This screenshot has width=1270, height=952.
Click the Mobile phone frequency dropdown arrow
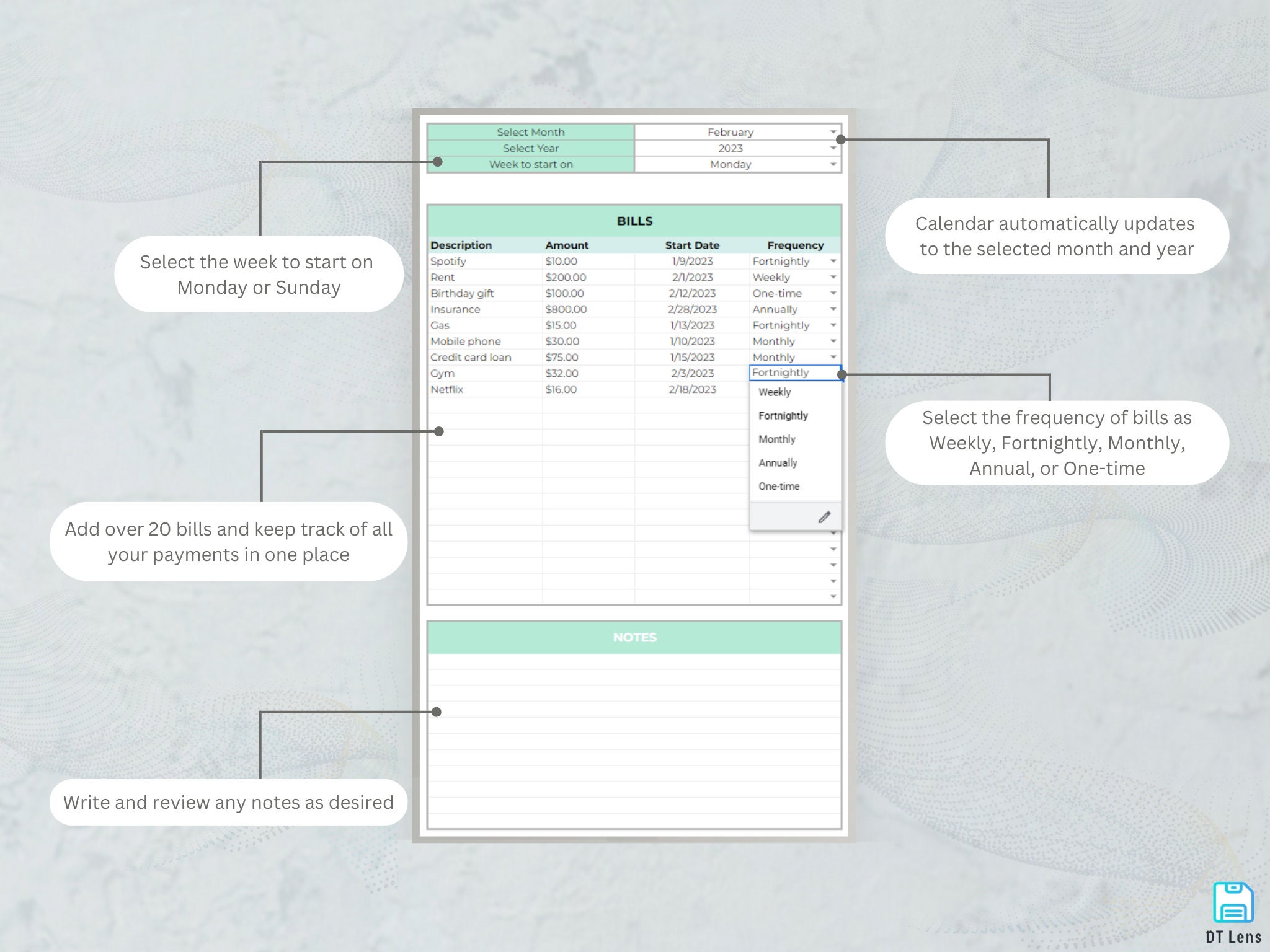click(x=832, y=341)
